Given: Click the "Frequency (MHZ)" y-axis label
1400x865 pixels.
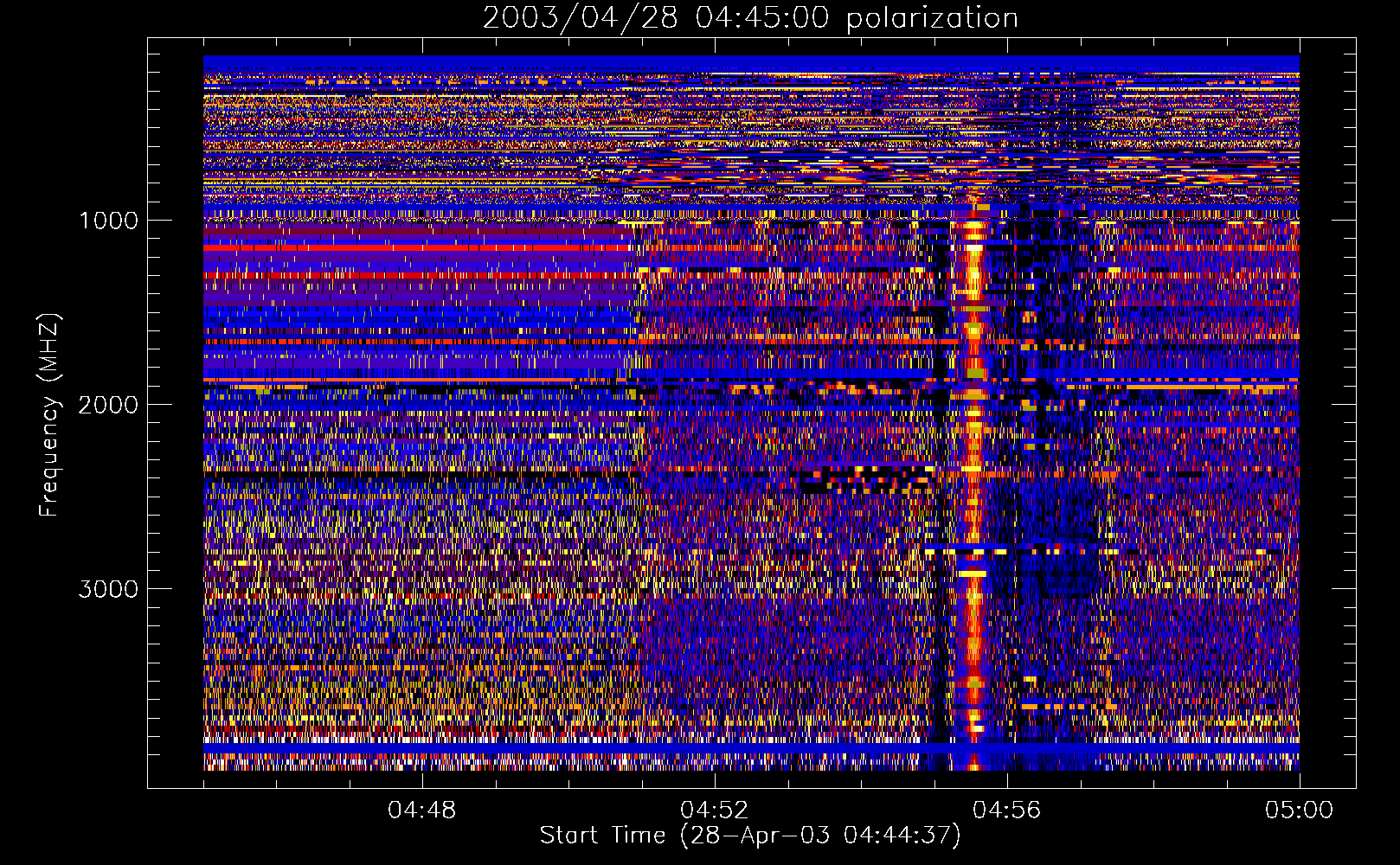Looking at the screenshot, I should coord(48,415).
